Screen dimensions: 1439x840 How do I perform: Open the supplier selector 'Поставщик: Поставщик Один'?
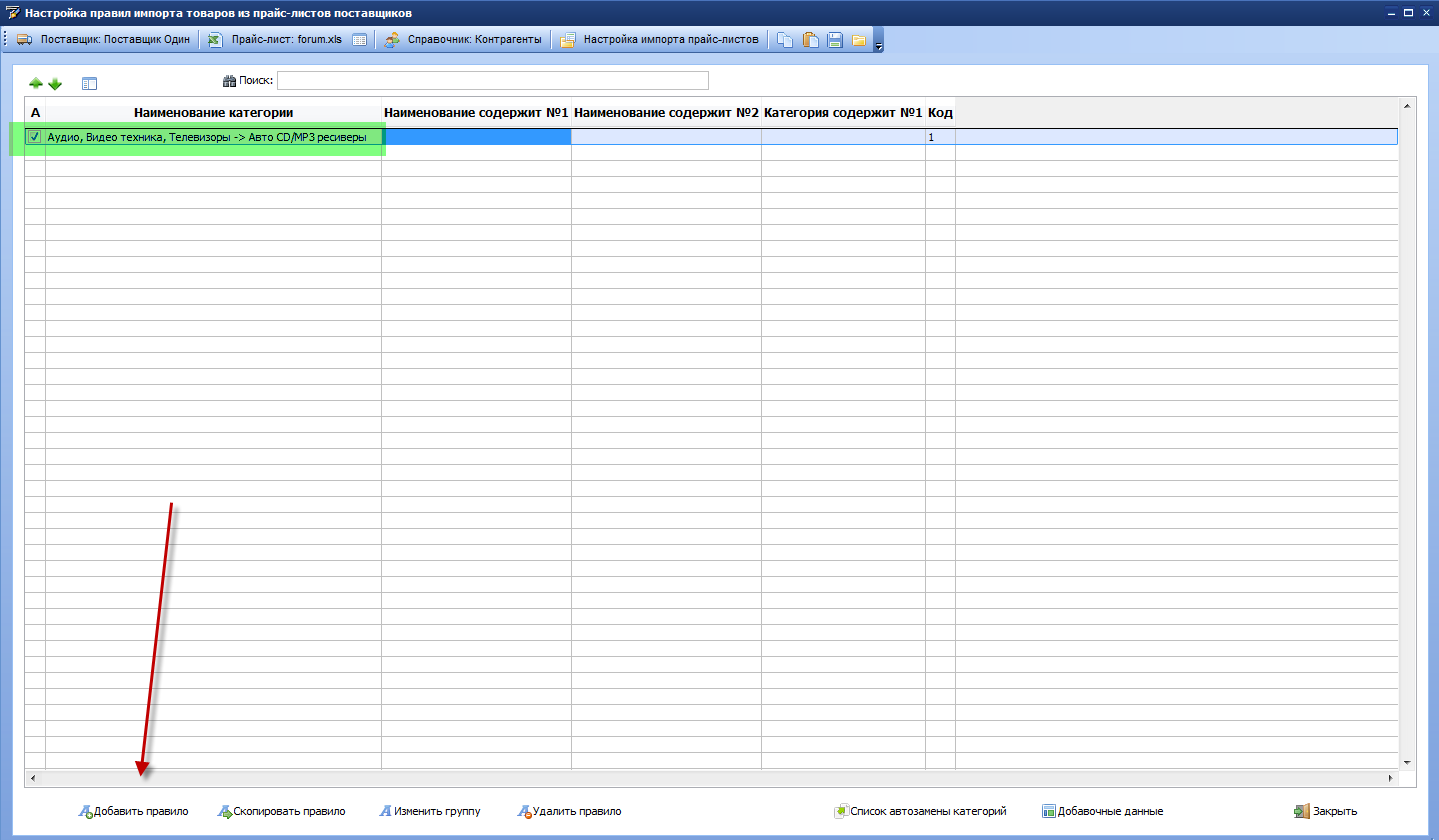[x=102, y=40]
